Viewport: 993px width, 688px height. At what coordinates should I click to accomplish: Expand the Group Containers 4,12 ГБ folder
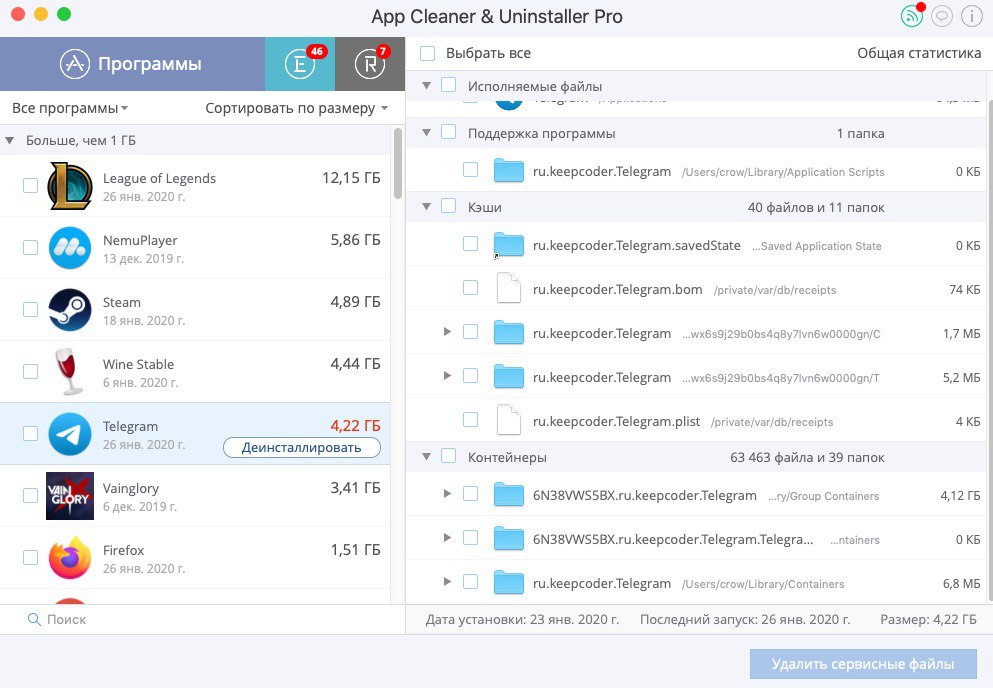click(x=447, y=494)
